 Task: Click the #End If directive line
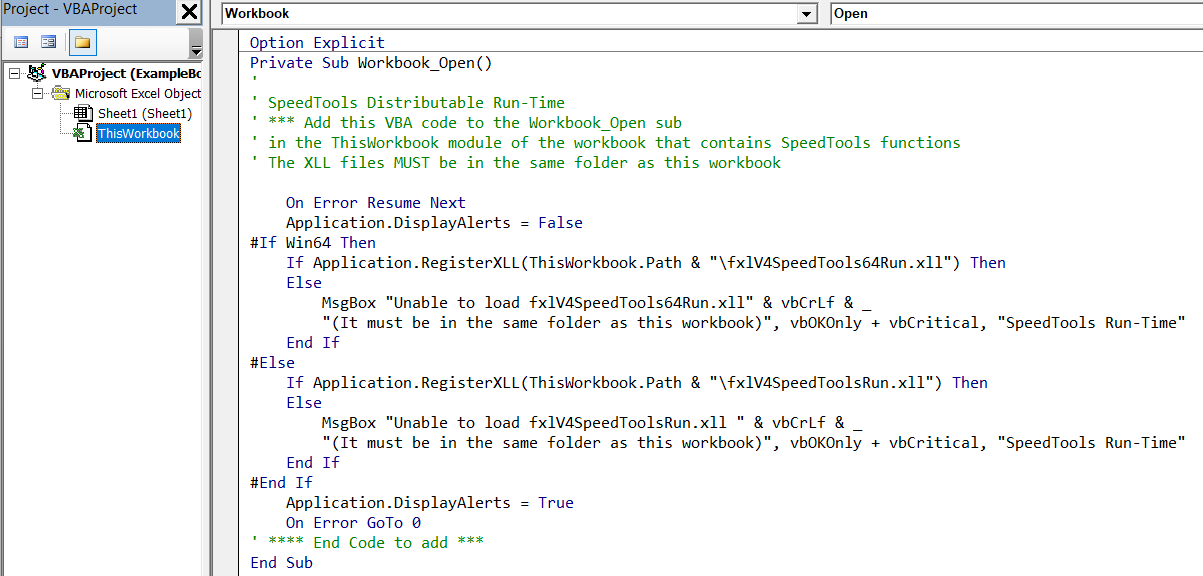281,483
